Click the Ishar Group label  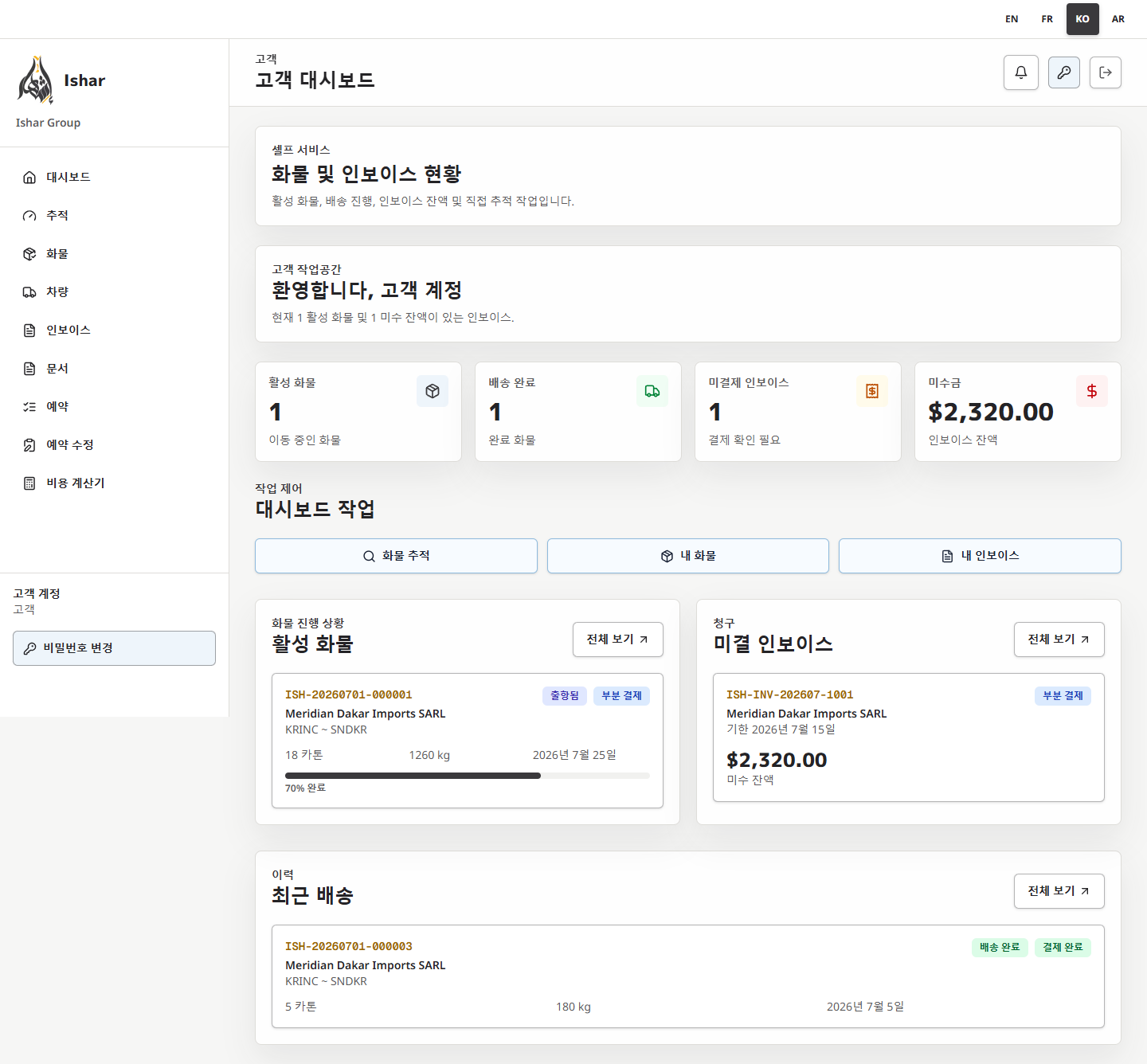(48, 123)
